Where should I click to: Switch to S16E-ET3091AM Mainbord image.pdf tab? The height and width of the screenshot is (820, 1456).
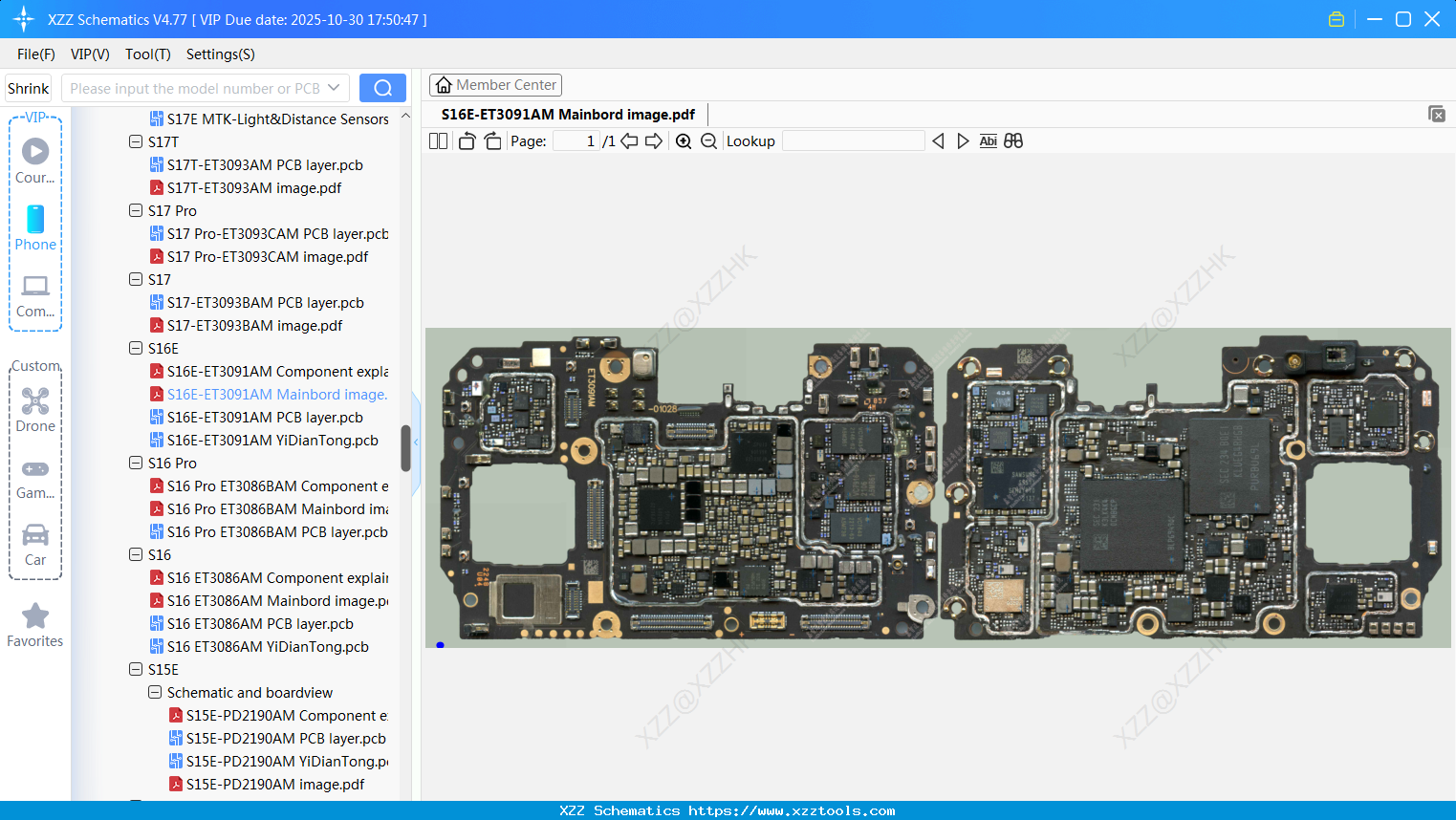[568, 114]
